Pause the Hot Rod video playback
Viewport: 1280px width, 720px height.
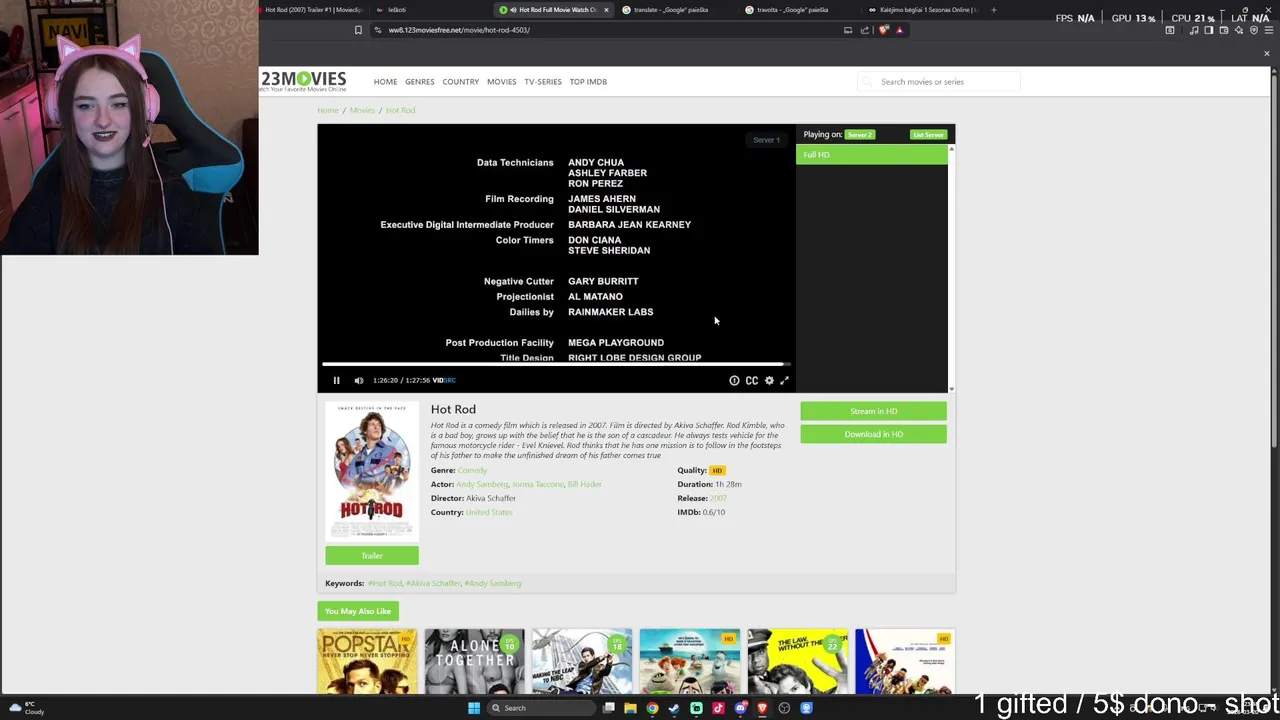point(336,380)
